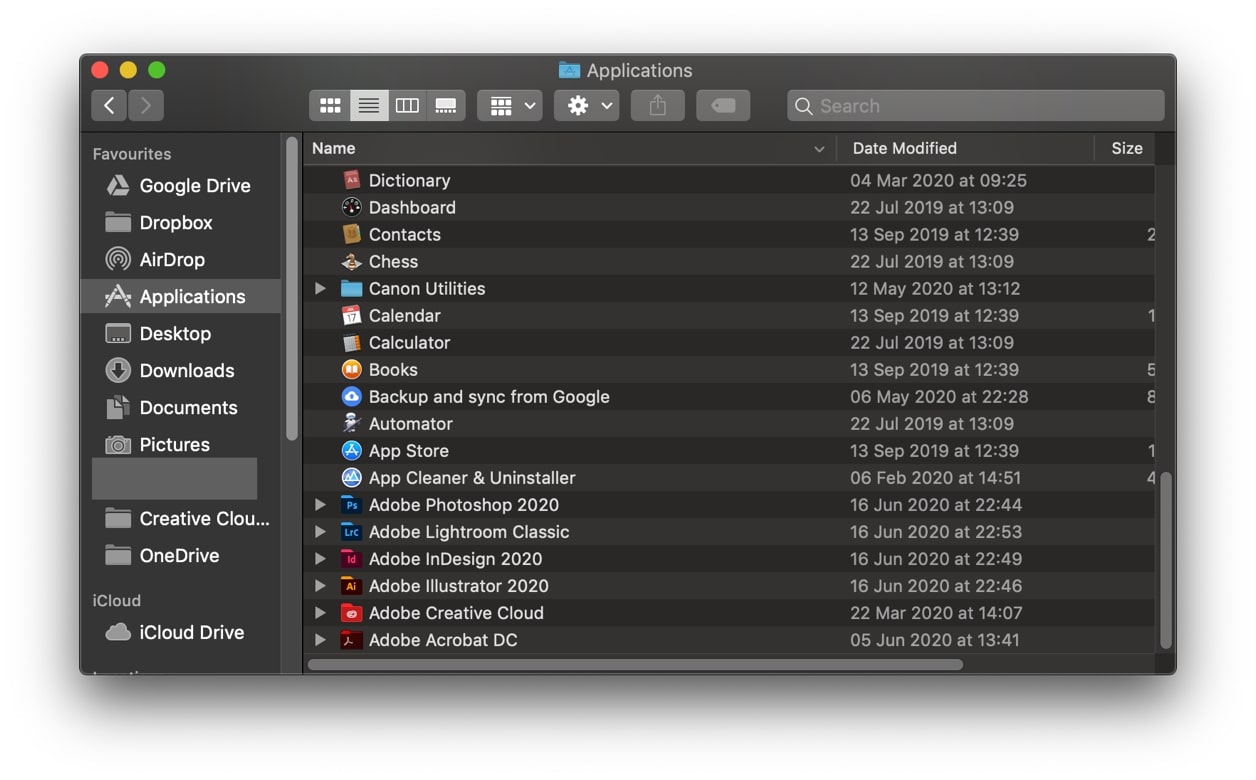This screenshot has width=1256, height=780.
Task: Click the date '06 May 2020 at 22:28'
Action: point(939,396)
